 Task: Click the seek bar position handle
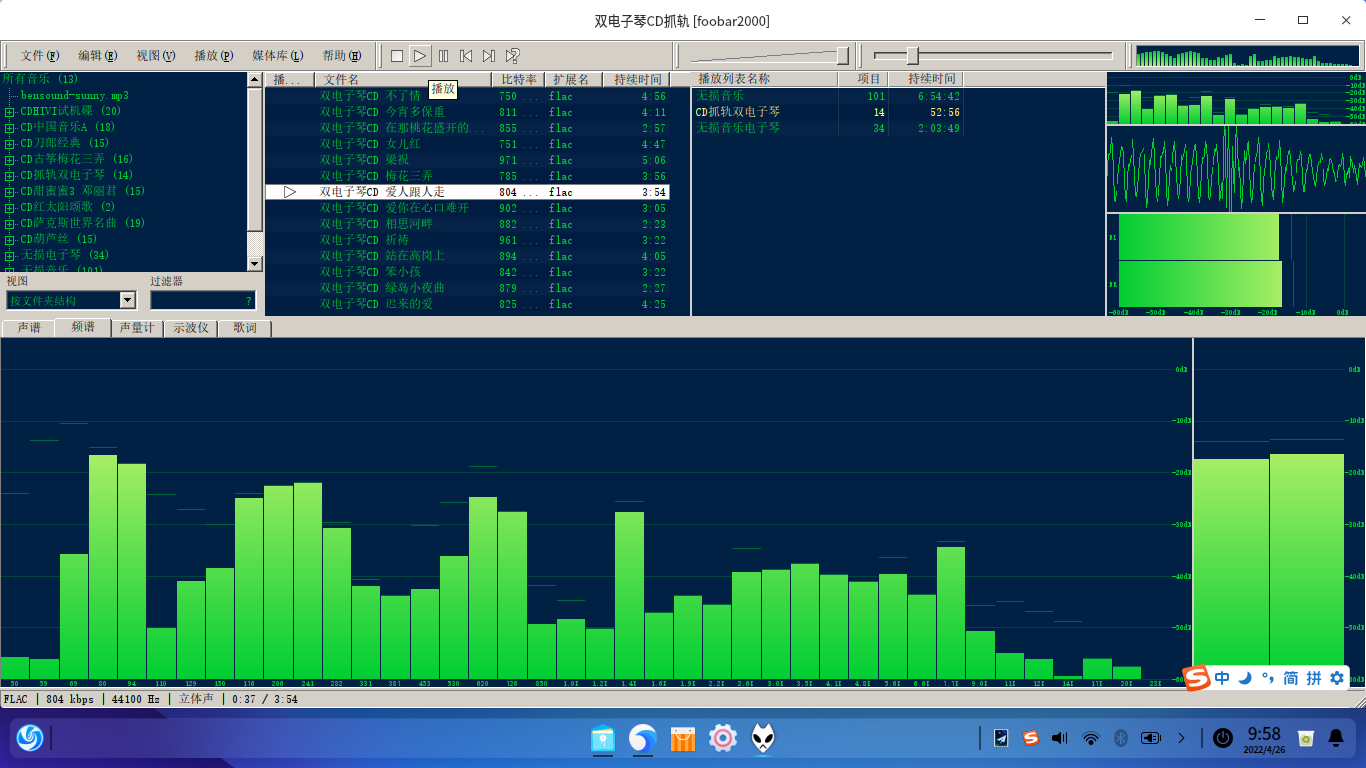[912, 55]
